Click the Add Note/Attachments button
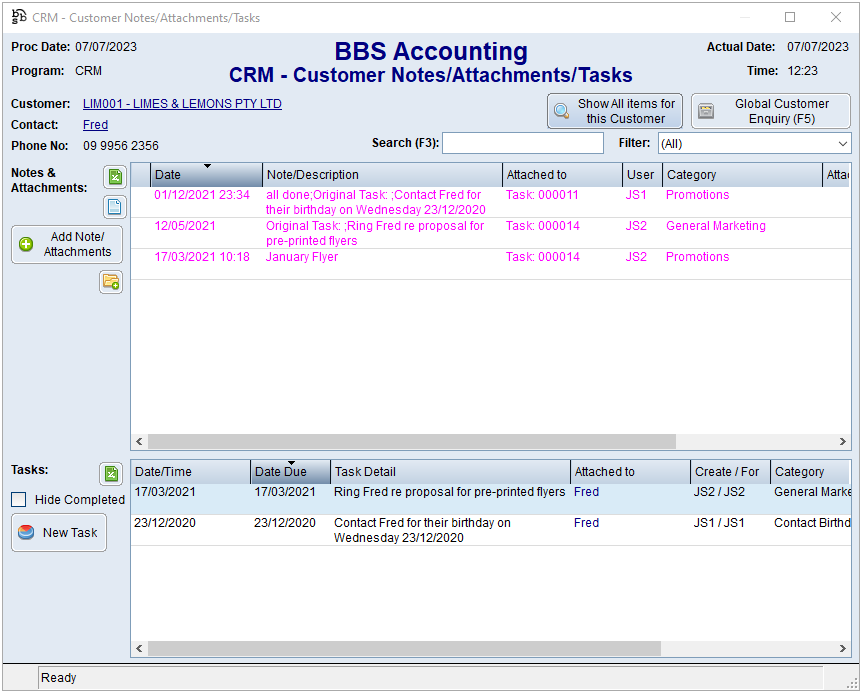 [67, 244]
